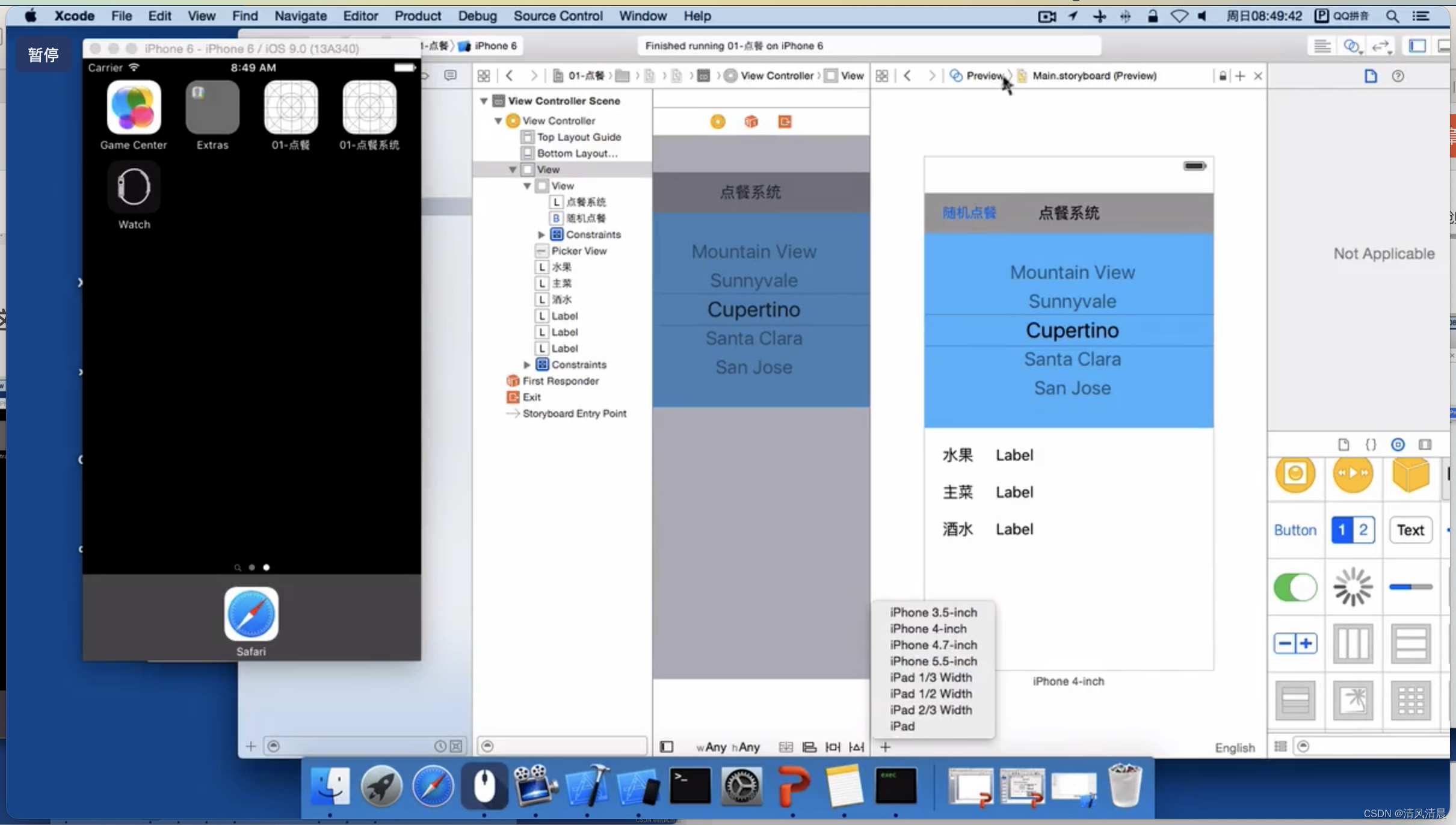Pick the Switch object from library
The width and height of the screenshot is (1456, 825).
1295,587
